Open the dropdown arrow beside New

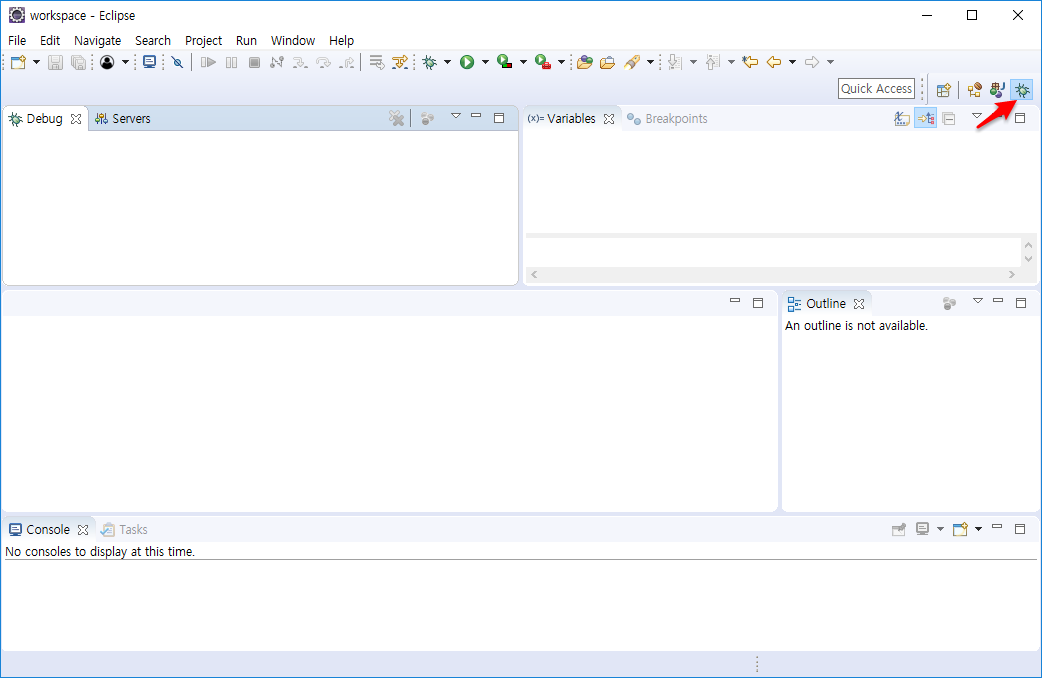pyautogui.click(x=36, y=62)
